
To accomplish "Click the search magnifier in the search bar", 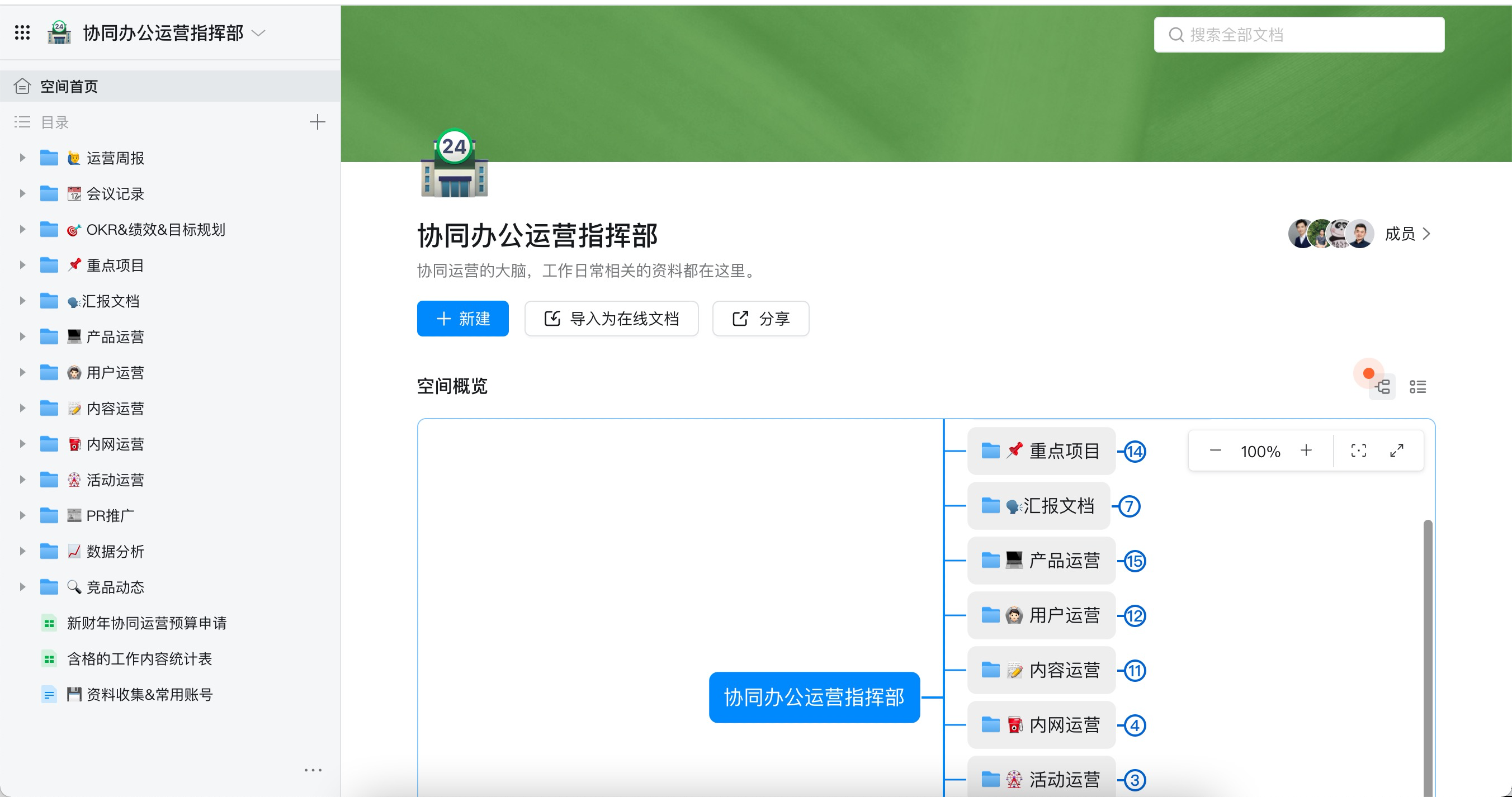I will click(x=1176, y=35).
